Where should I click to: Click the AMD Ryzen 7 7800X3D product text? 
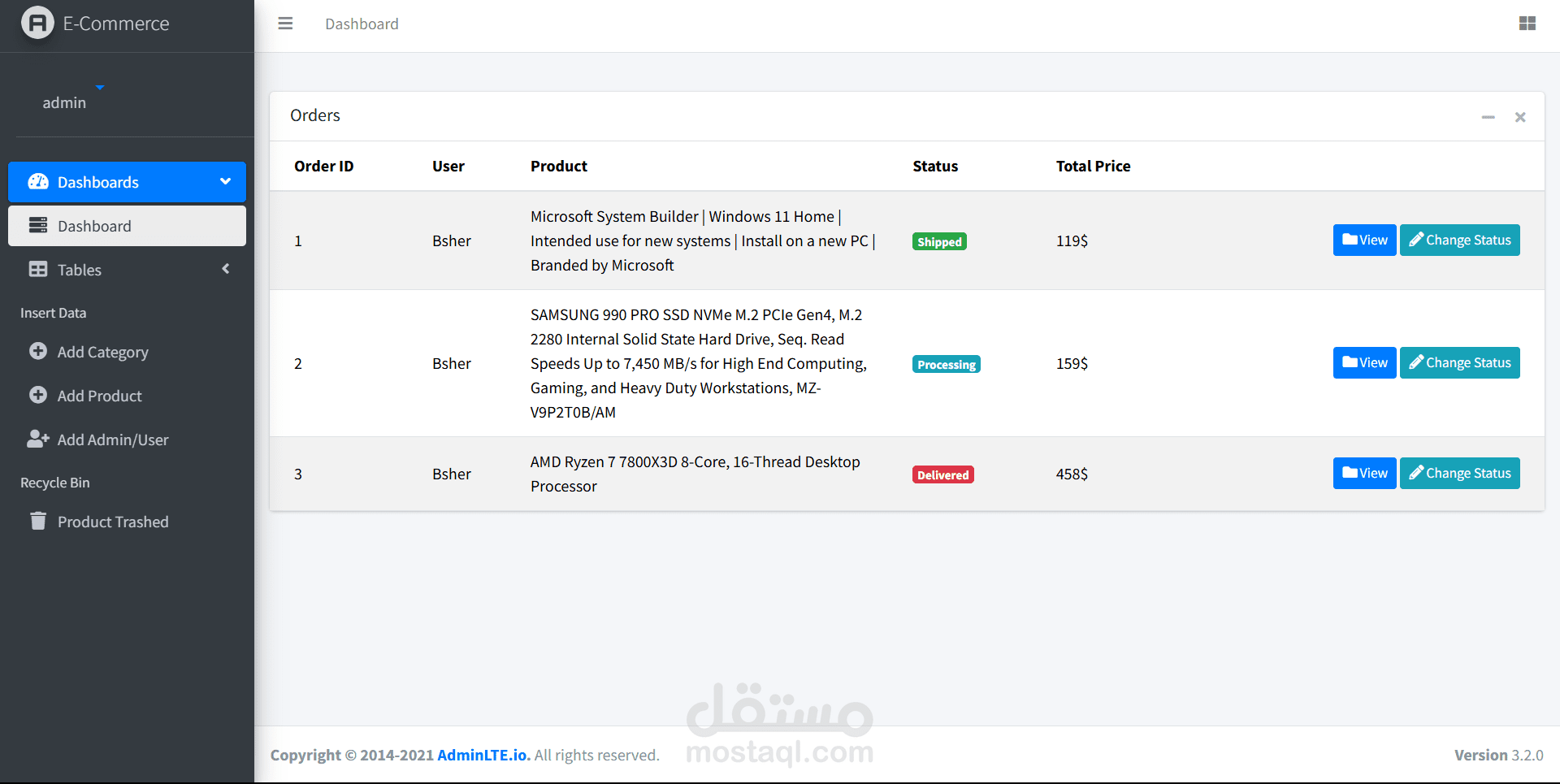click(x=695, y=474)
